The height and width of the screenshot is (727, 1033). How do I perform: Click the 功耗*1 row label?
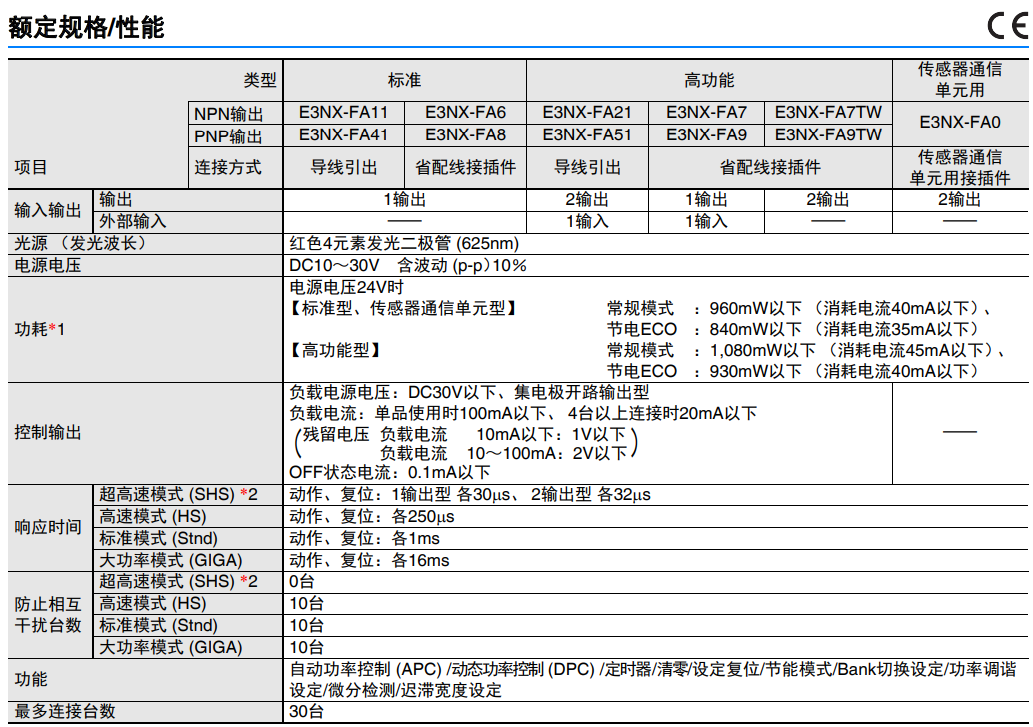pyautogui.click(x=40, y=329)
